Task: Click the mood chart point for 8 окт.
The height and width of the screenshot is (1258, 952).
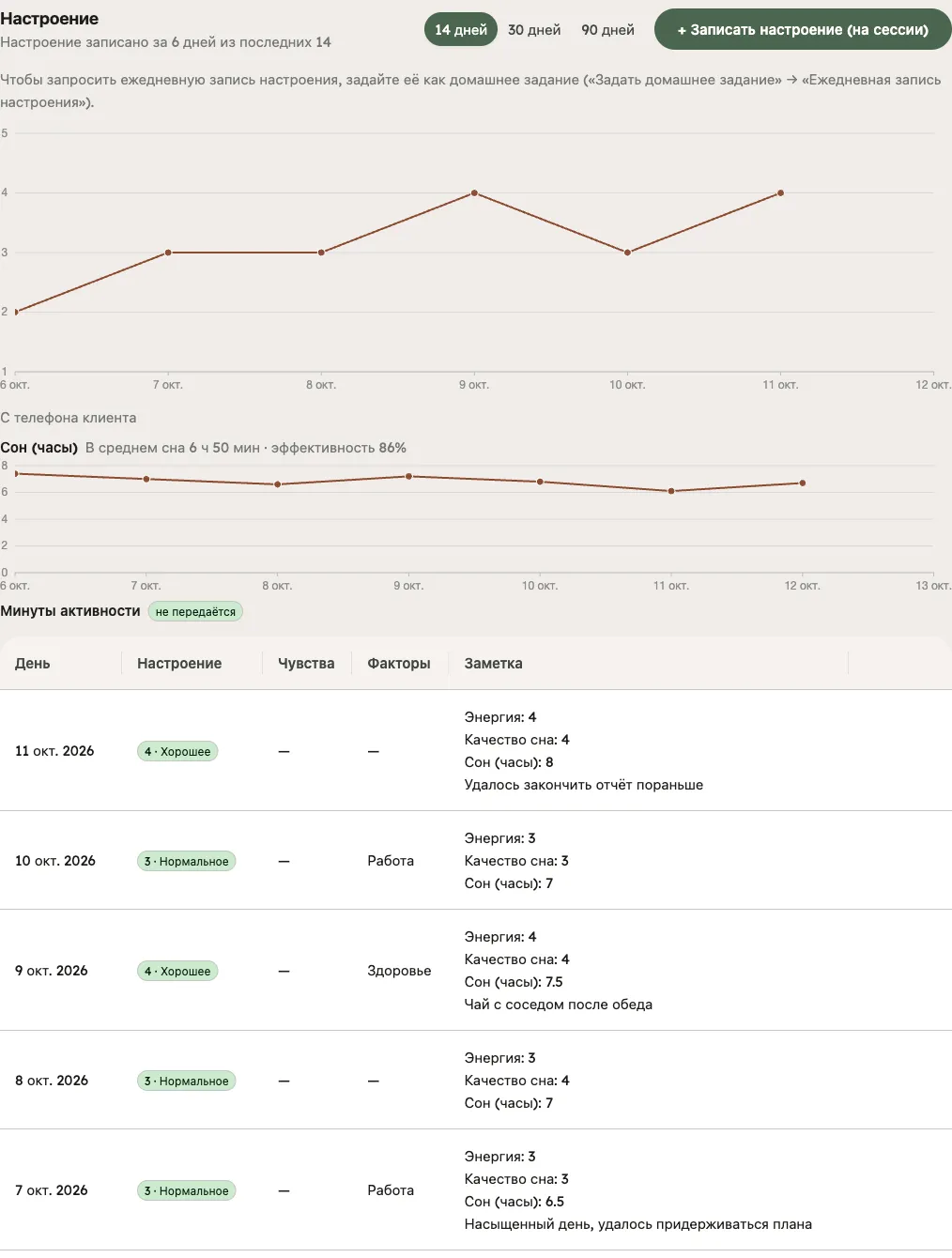Action: pyautogui.click(x=321, y=253)
